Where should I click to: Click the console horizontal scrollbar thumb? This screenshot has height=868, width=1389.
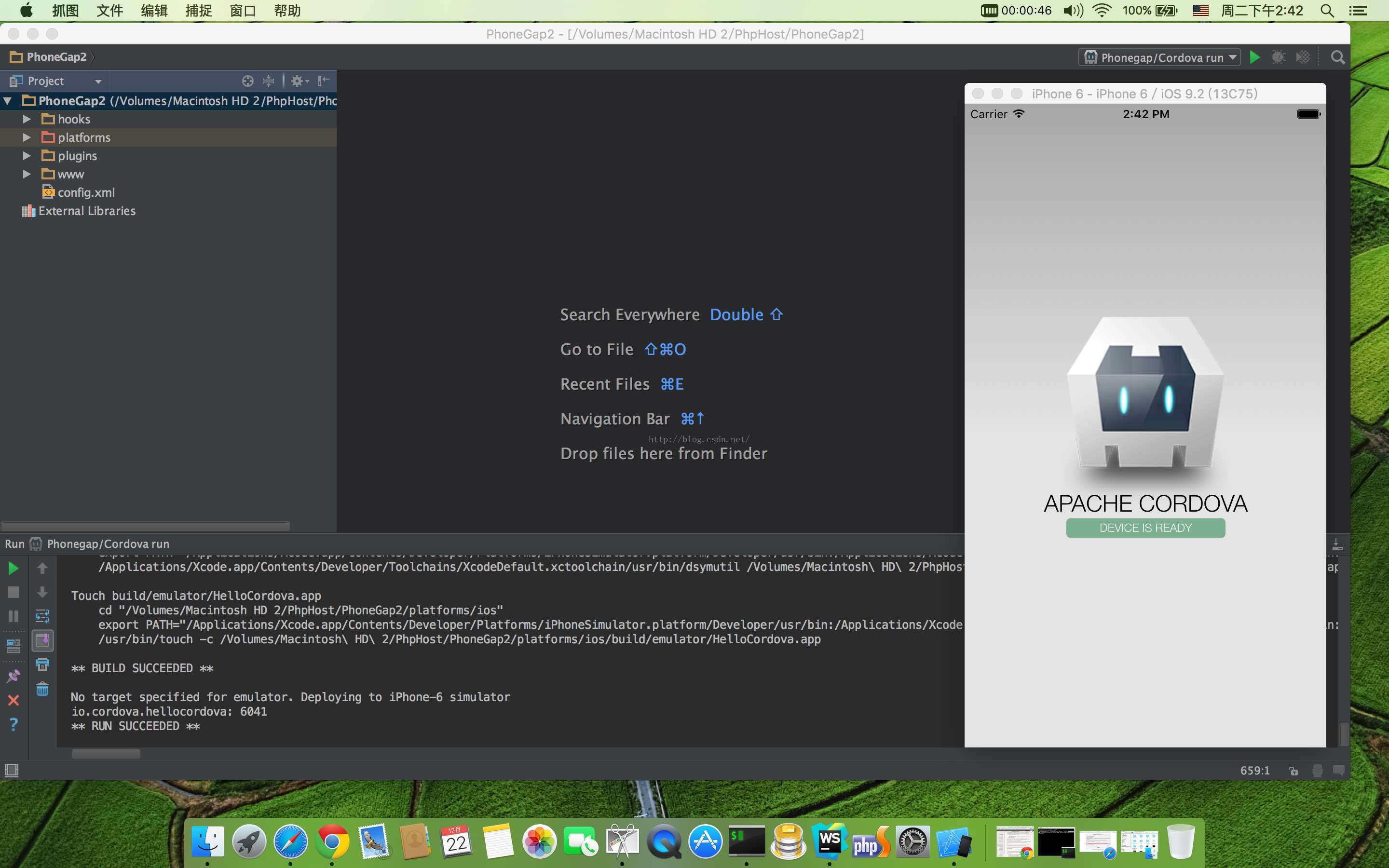point(106,754)
